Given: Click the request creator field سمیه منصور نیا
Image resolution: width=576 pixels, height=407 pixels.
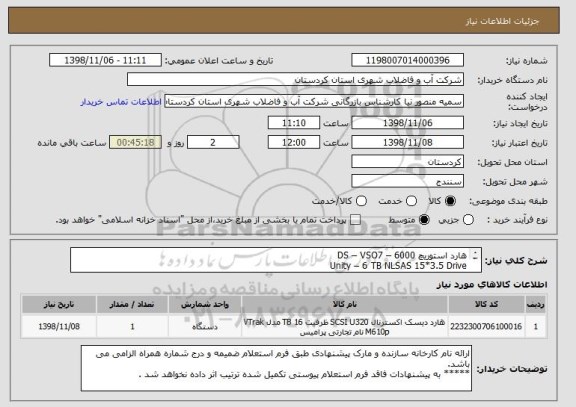Looking at the screenshot, I should (x=314, y=101).
